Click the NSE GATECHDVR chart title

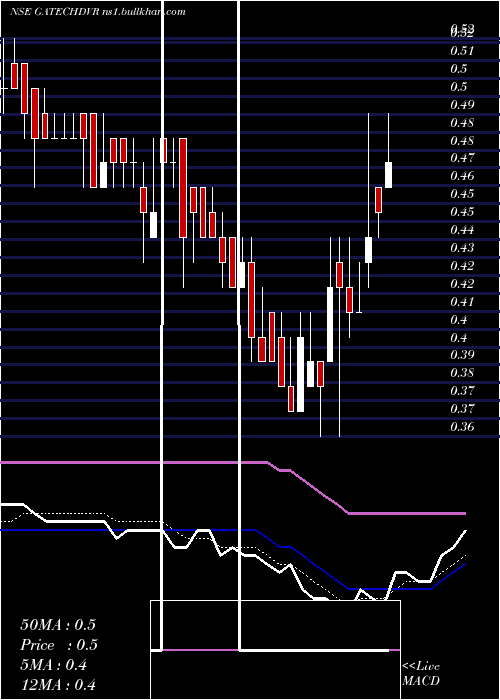[97, 12]
